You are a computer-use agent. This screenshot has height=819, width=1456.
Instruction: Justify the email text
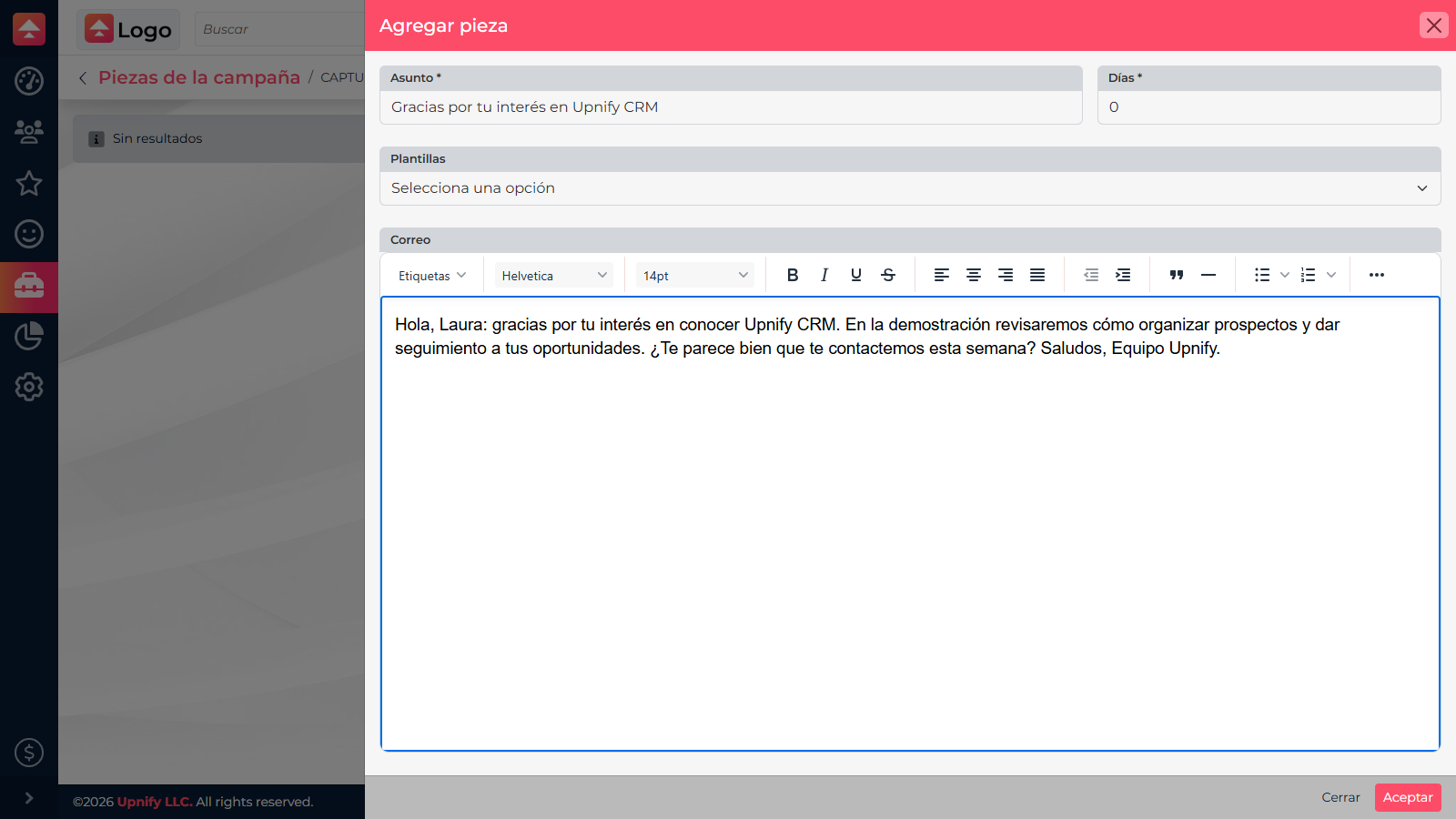point(1037,275)
